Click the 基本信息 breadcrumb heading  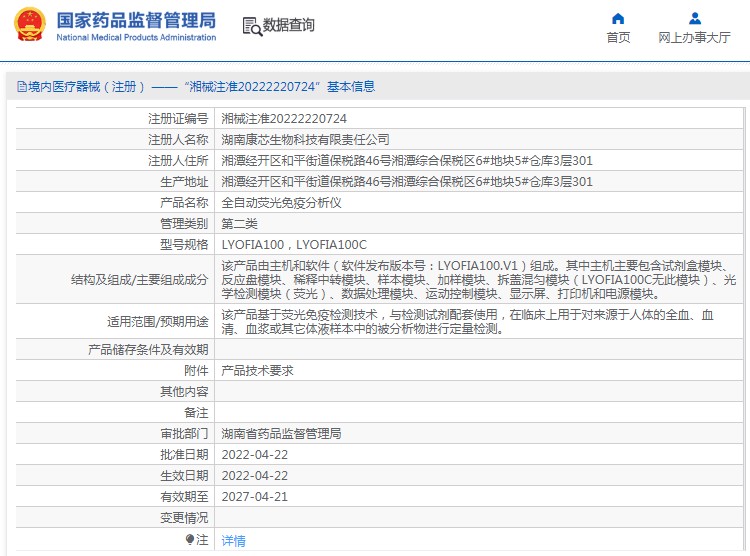(x=351, y=87)
